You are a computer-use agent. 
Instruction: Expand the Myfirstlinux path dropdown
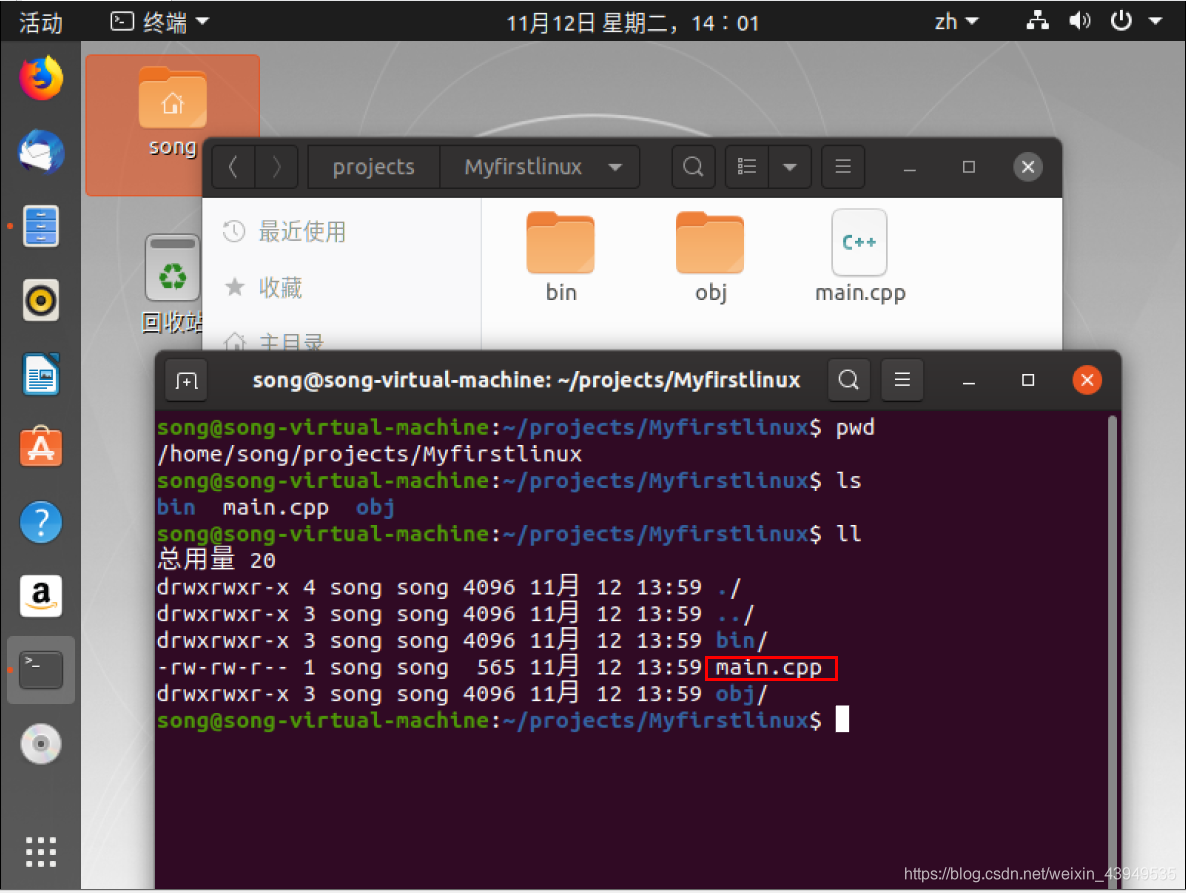[616, 167]
